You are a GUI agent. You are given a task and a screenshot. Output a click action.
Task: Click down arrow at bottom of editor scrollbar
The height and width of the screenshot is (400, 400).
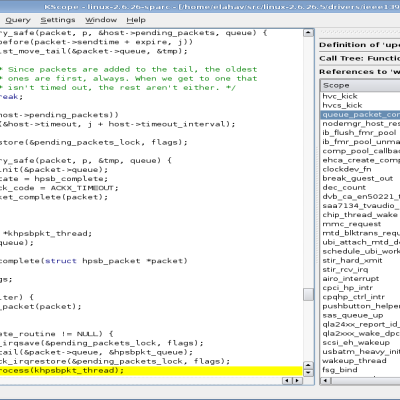(308, 373)
